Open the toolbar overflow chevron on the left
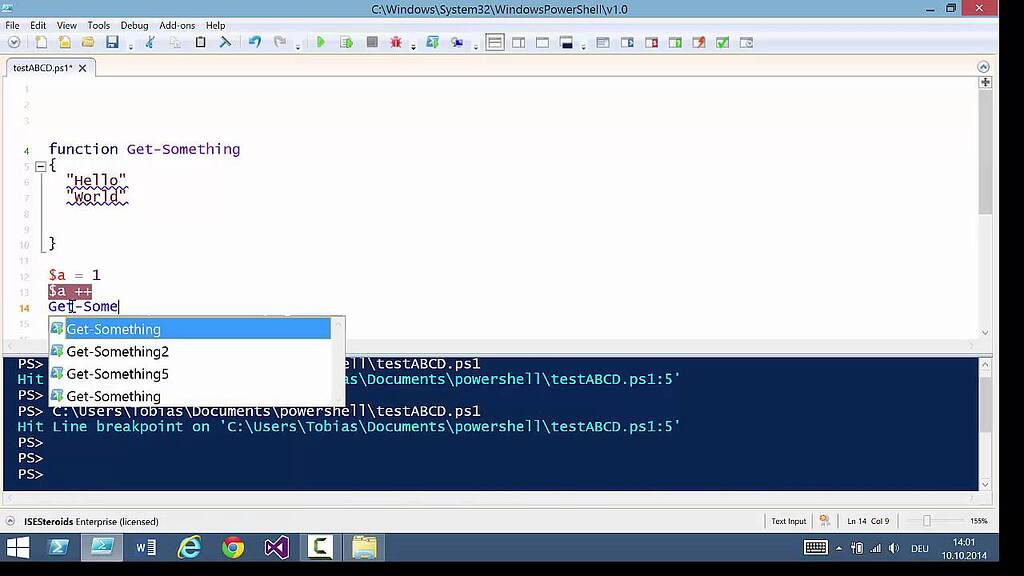Viewport: 1024px width, 576px height. (14, 42)
